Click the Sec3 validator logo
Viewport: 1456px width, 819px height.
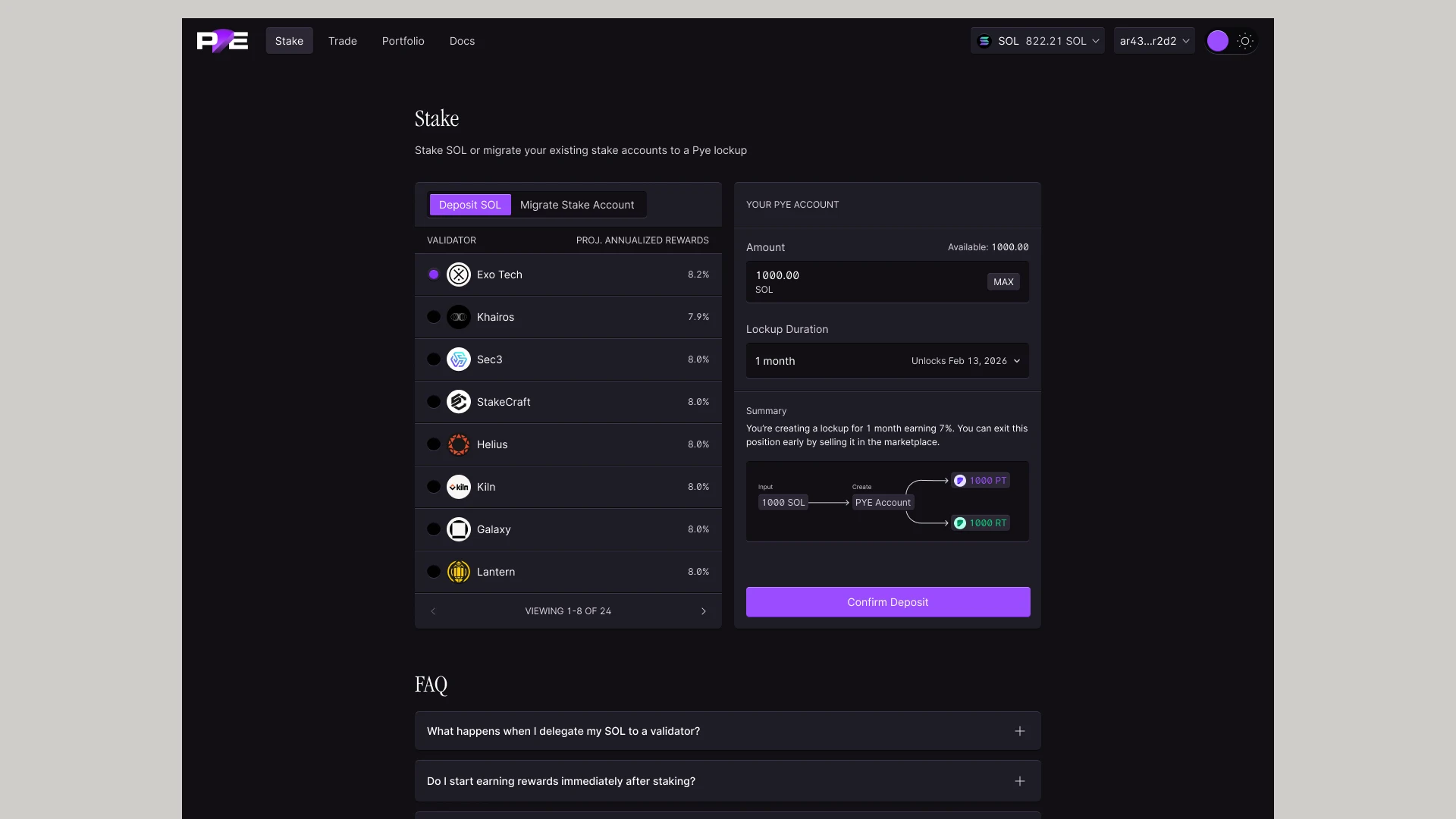click(x=459, y=359)
